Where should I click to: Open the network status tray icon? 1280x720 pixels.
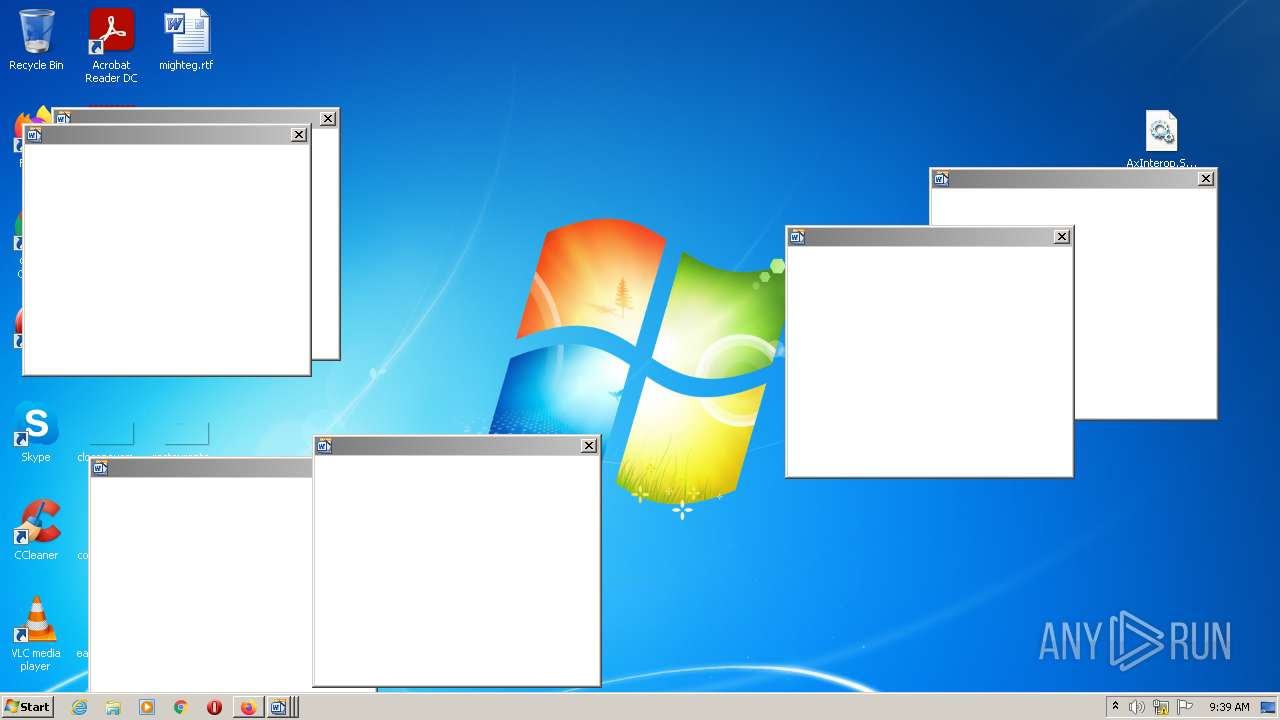[x=1161, y=707]
